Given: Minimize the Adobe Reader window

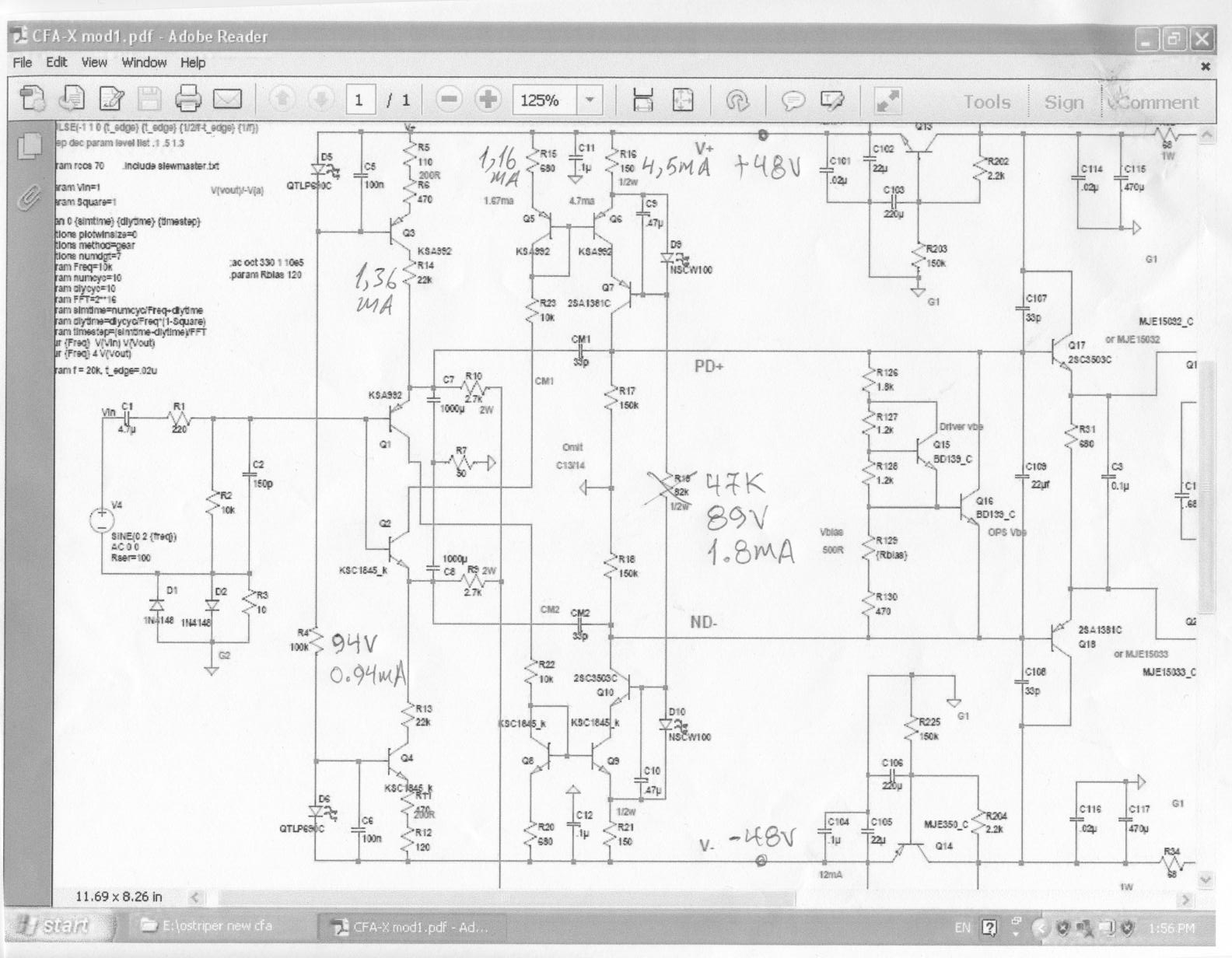Looking at the screenshot, I should 1147,39.
